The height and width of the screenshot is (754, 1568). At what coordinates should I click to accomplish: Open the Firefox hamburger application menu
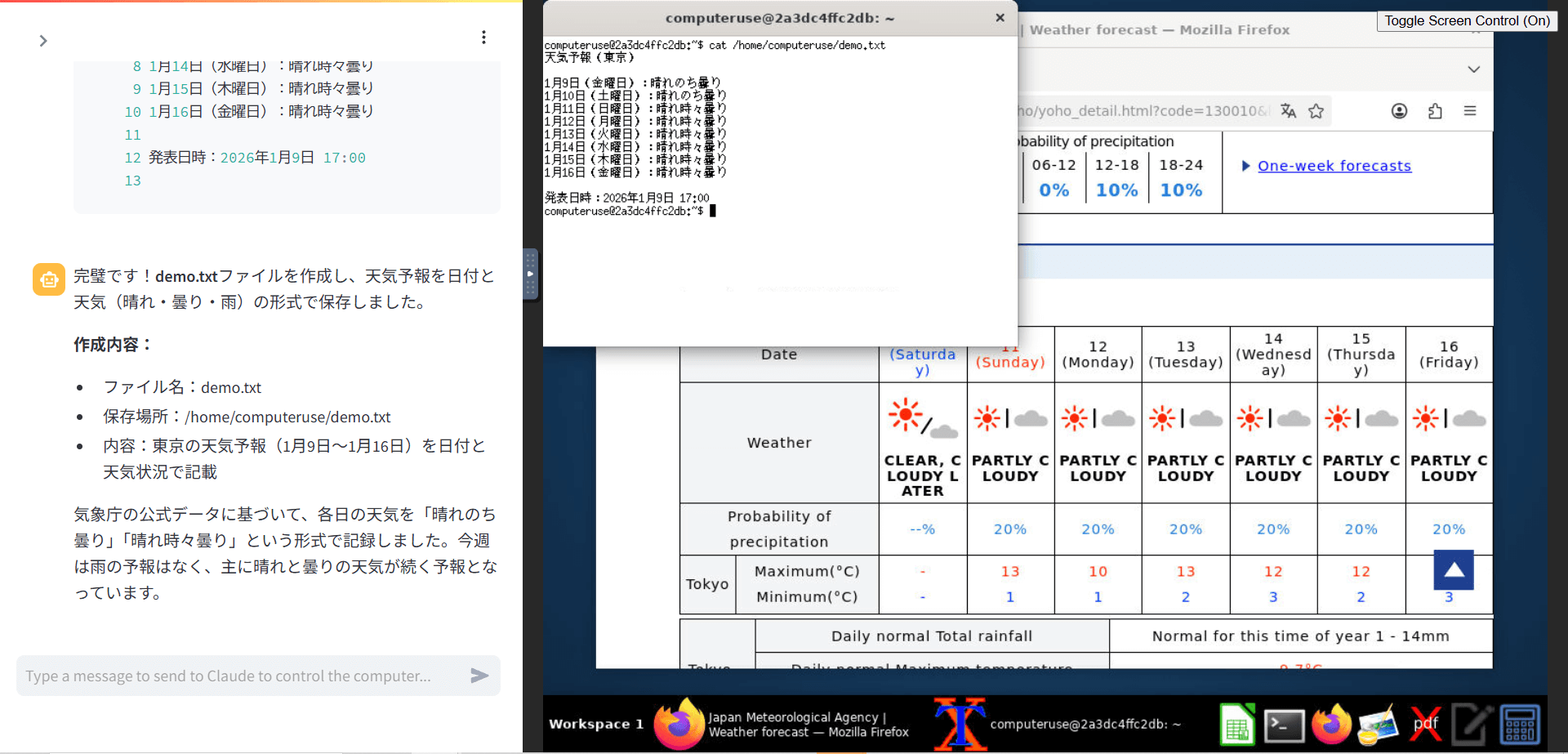(x=1470, y=111)
